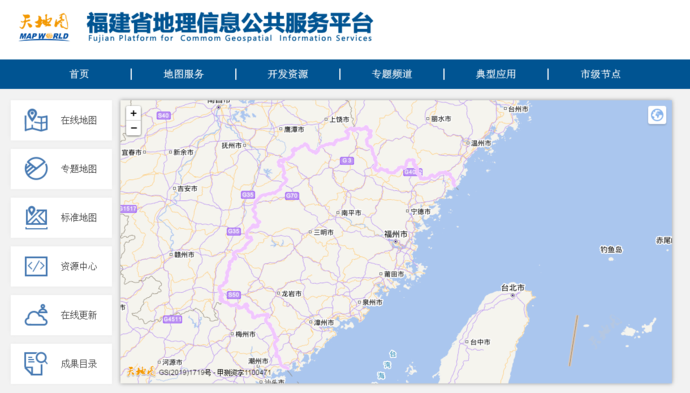Click the 抚州市 city label
The width and height of the screenshot is (690, 393).
[232, 145]
